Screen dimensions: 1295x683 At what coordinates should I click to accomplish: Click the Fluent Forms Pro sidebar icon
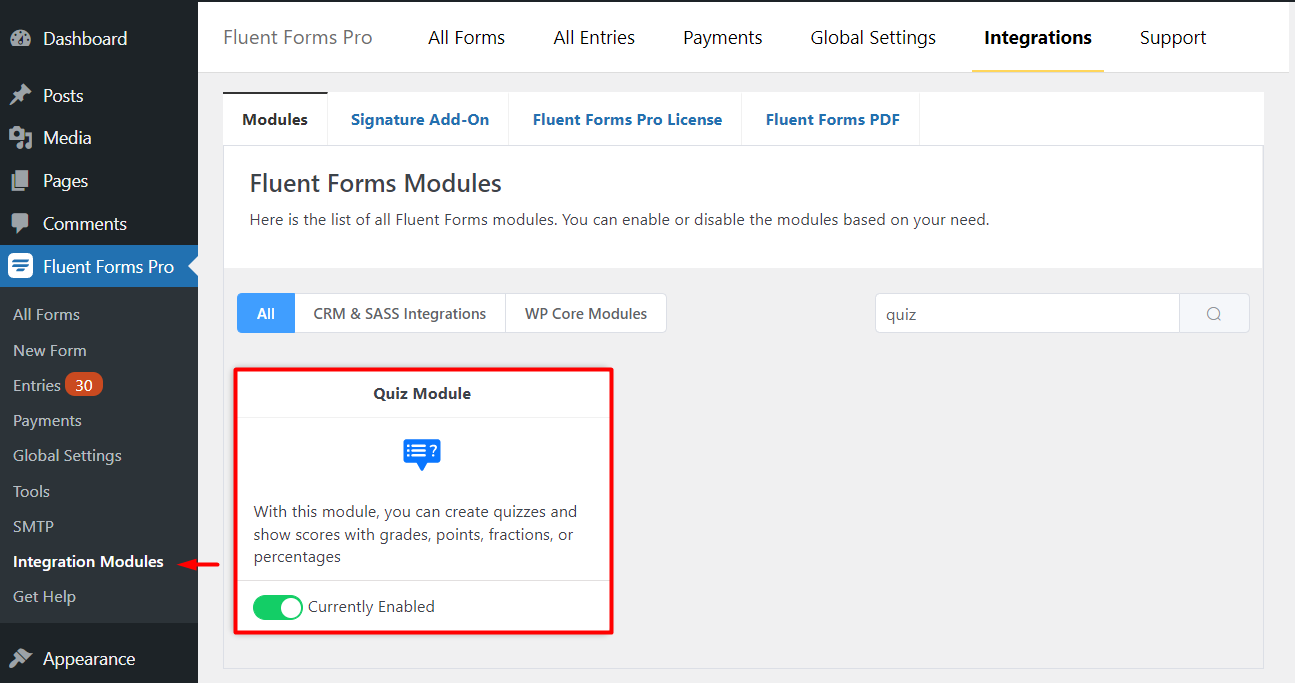click(21, 267)
